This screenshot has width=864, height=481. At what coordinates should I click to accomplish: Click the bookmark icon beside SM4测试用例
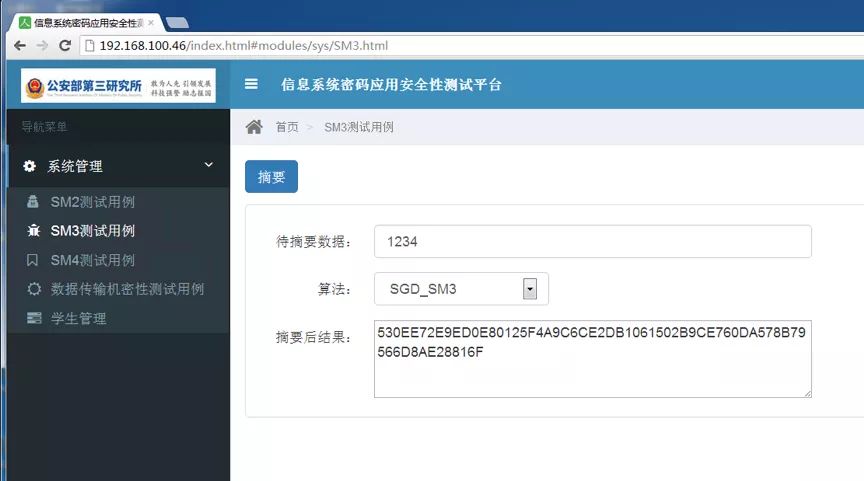[x=34, y=260]
